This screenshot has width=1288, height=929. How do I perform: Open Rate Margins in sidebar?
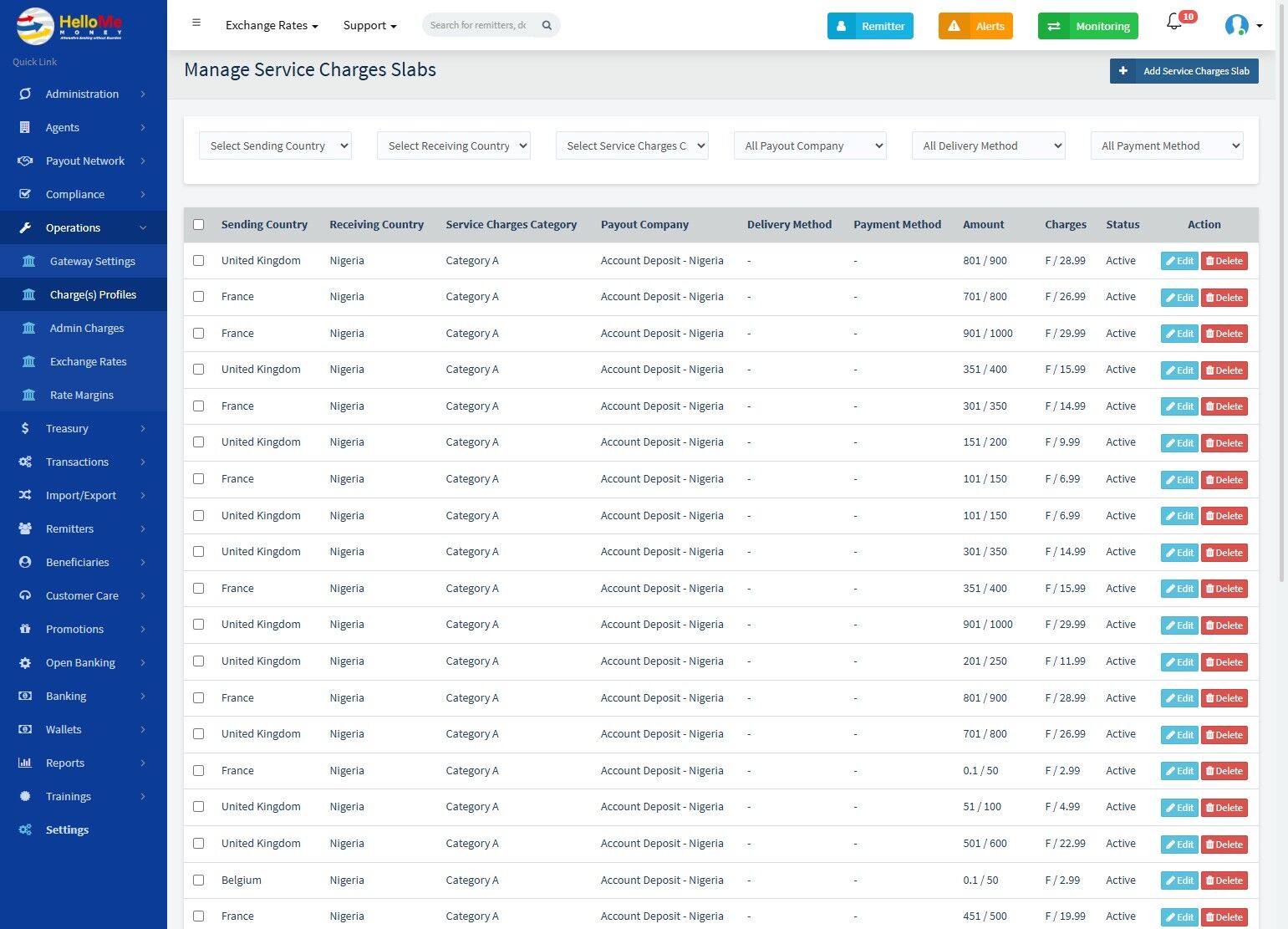(84, 395)
